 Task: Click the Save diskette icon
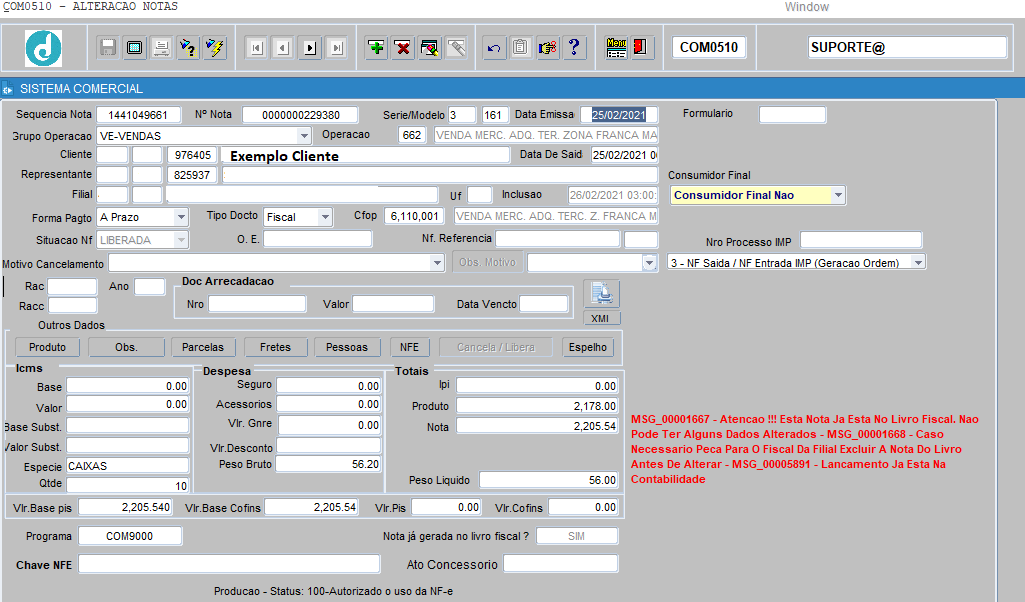click(x=108, y=48)
